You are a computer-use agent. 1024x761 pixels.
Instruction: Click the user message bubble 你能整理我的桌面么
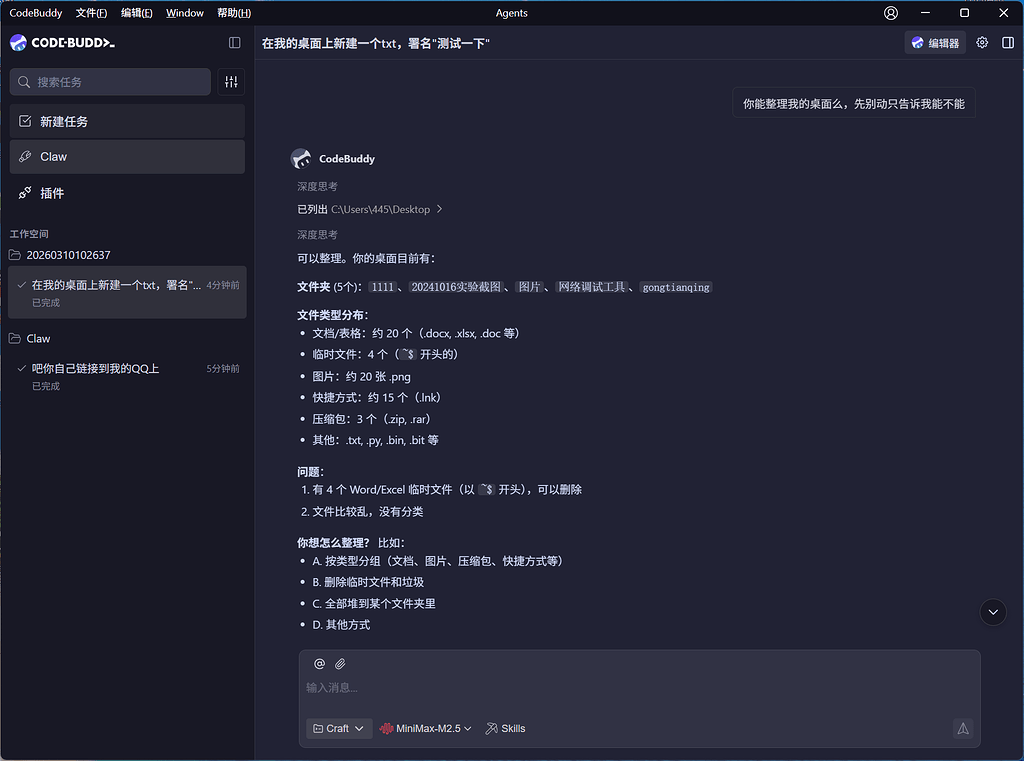(x=854, y=103)
